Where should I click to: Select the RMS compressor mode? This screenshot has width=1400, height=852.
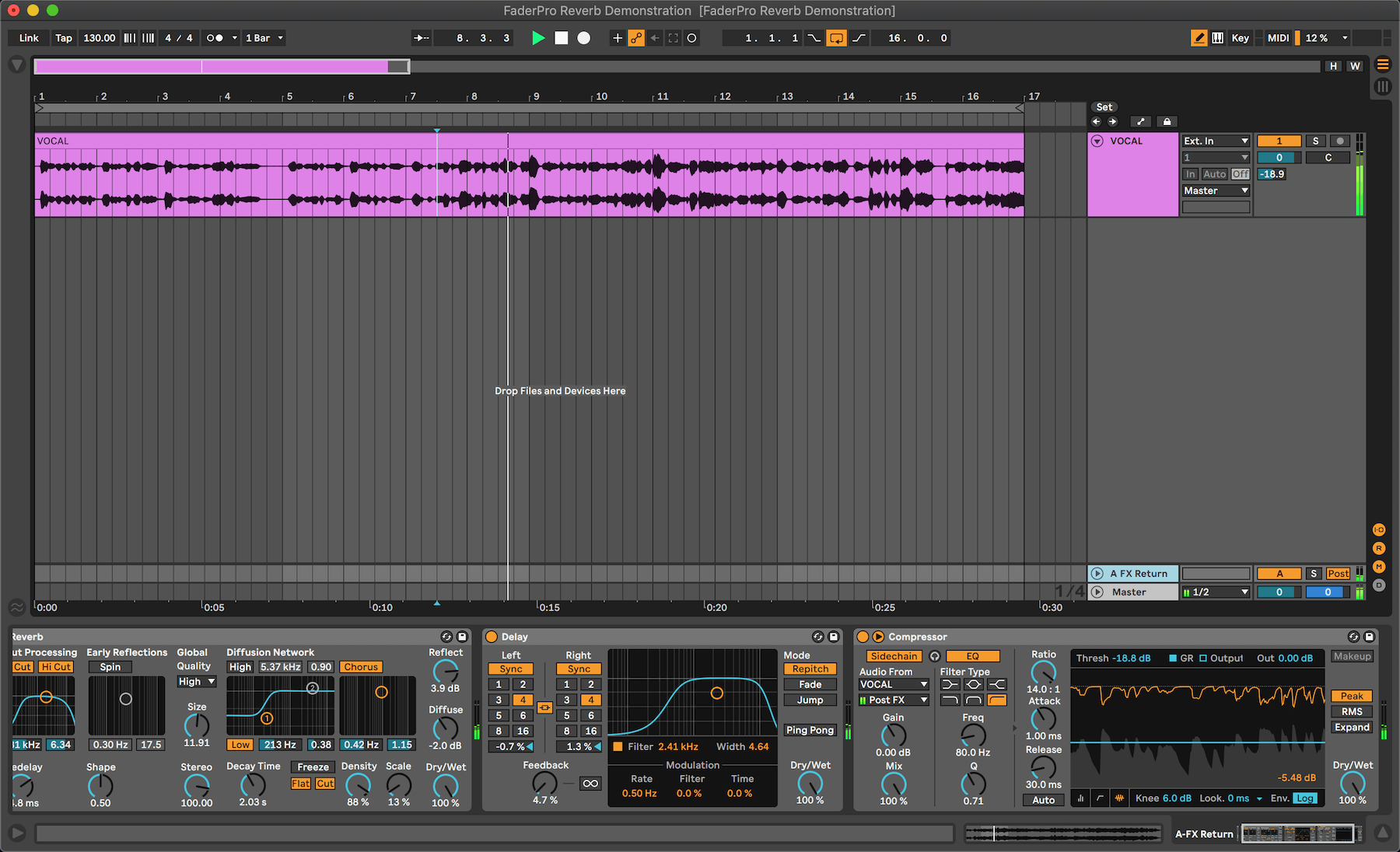(x=1352, y=712)
